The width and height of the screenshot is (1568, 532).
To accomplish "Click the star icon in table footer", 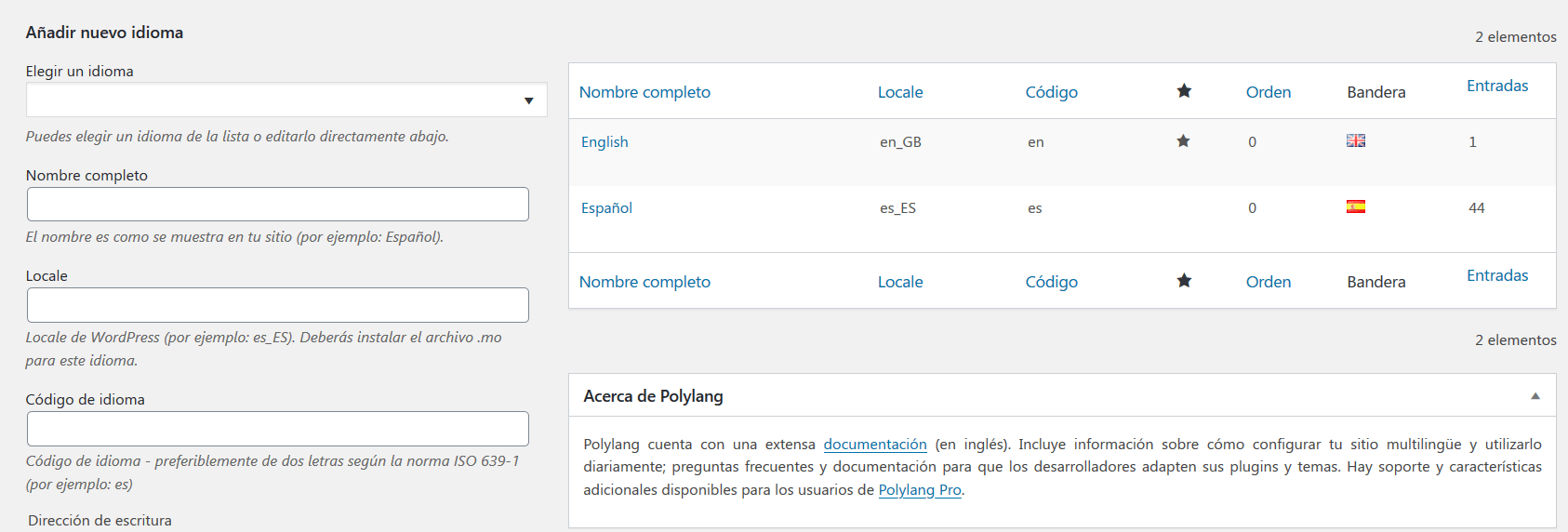I will click(1184, 281).
